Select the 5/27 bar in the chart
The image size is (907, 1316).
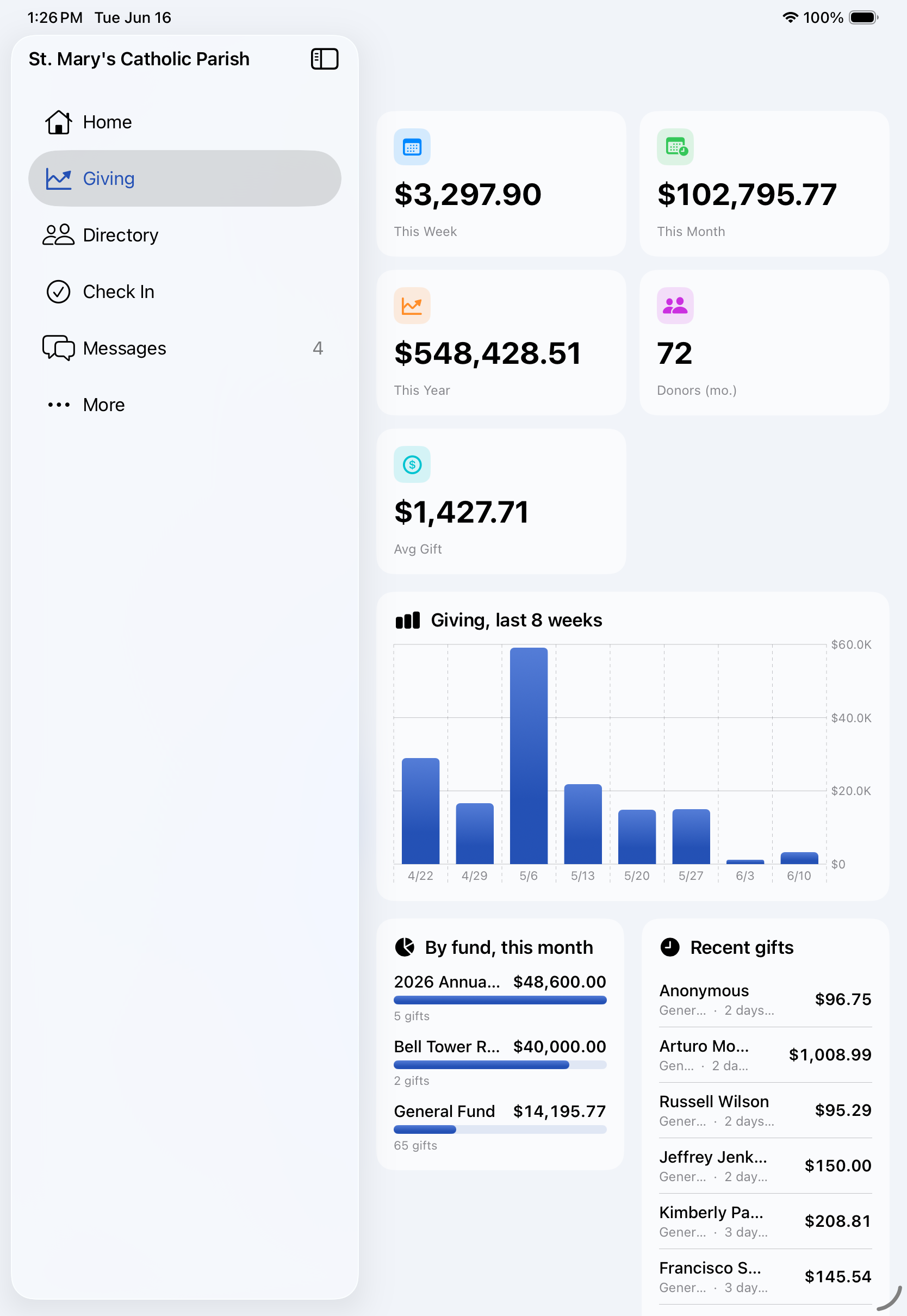click(x=691, y=836)
